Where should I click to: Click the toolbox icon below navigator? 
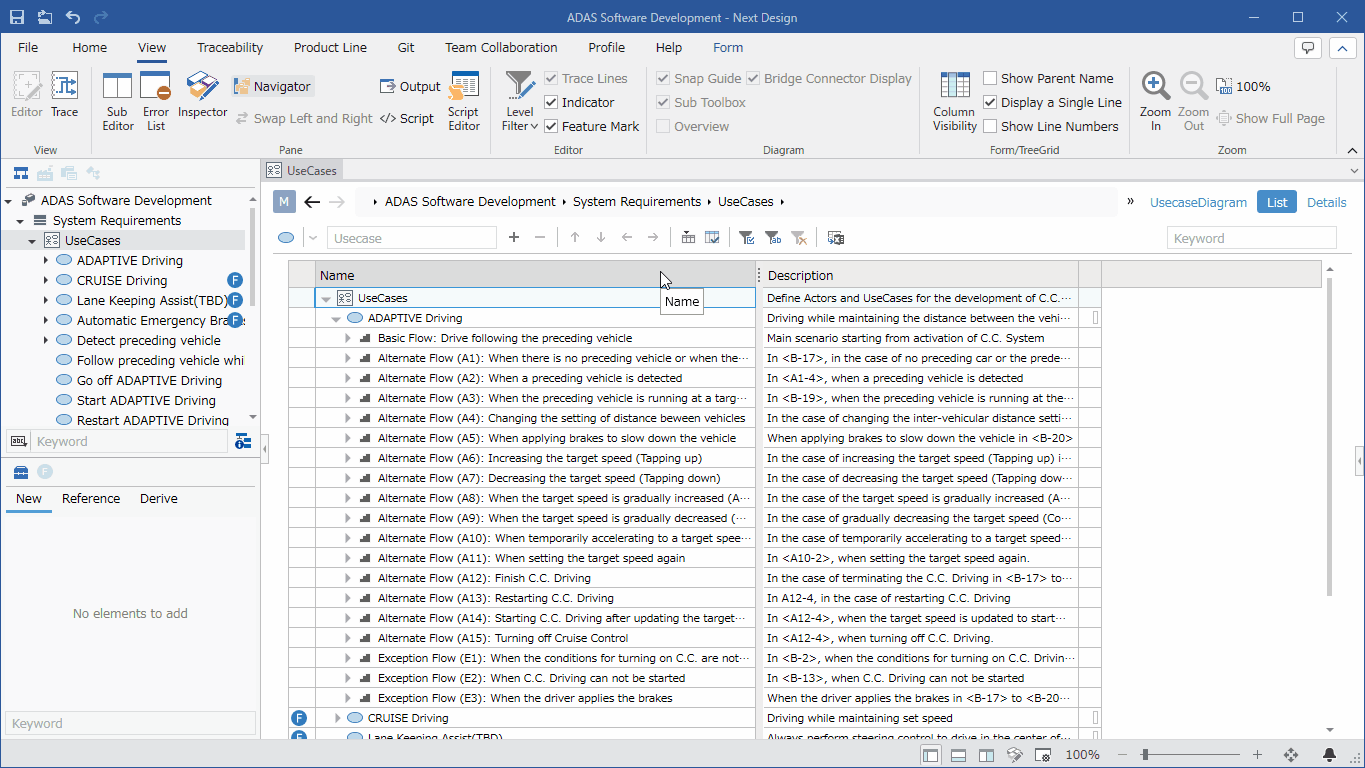click(x=20, y=472)
